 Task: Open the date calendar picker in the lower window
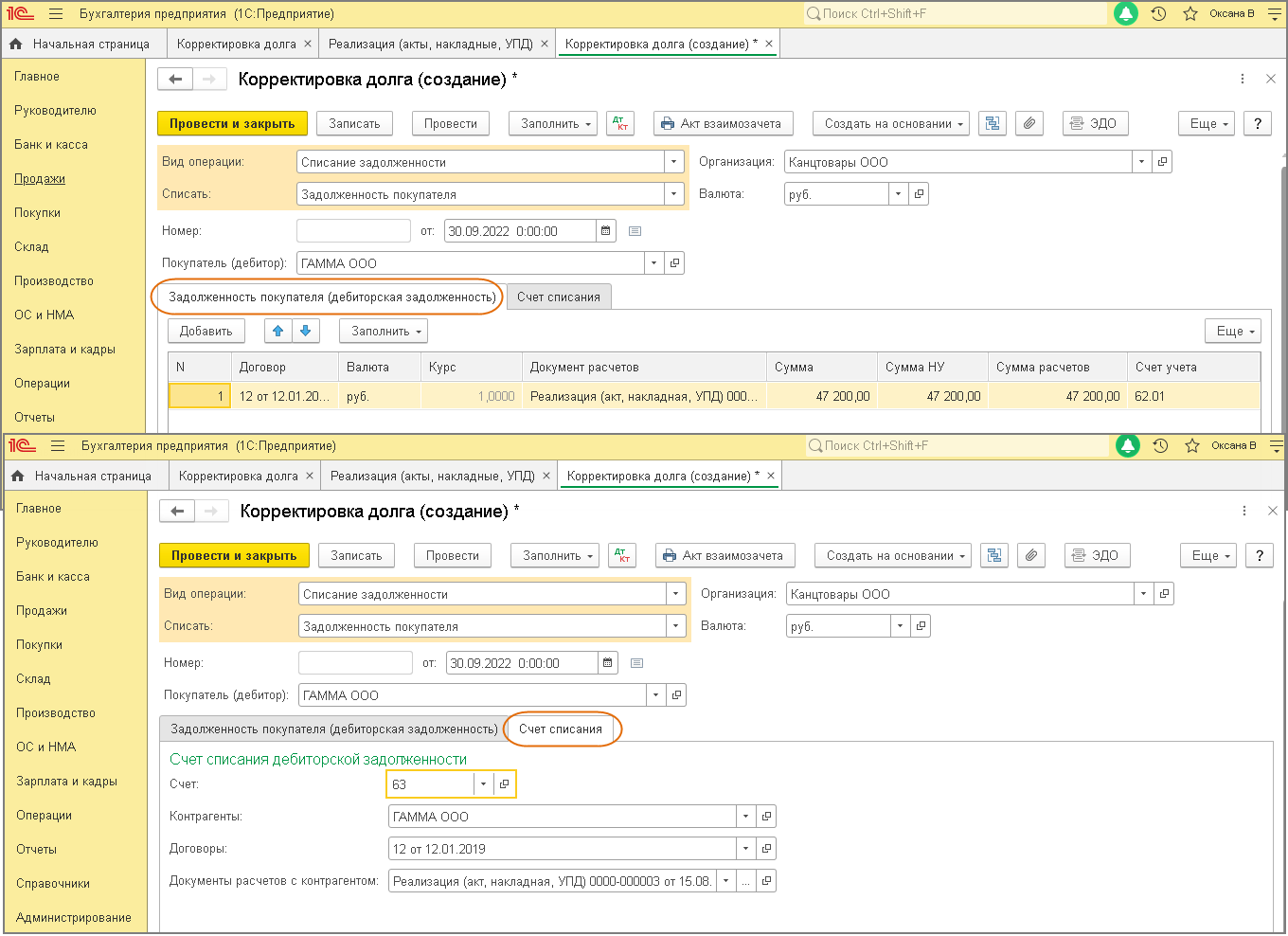608,663
